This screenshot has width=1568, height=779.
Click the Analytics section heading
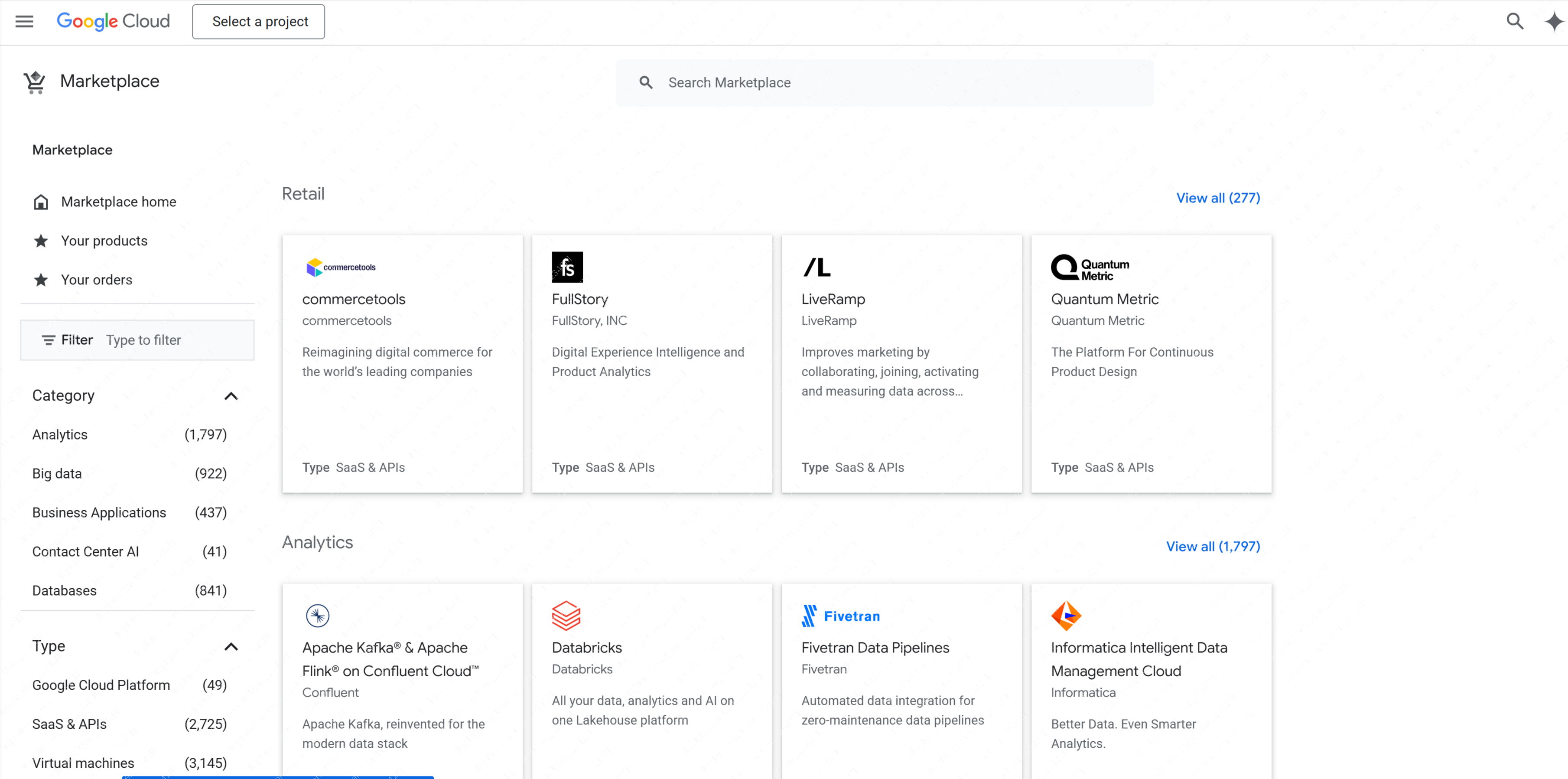click(x=317, y=542)
